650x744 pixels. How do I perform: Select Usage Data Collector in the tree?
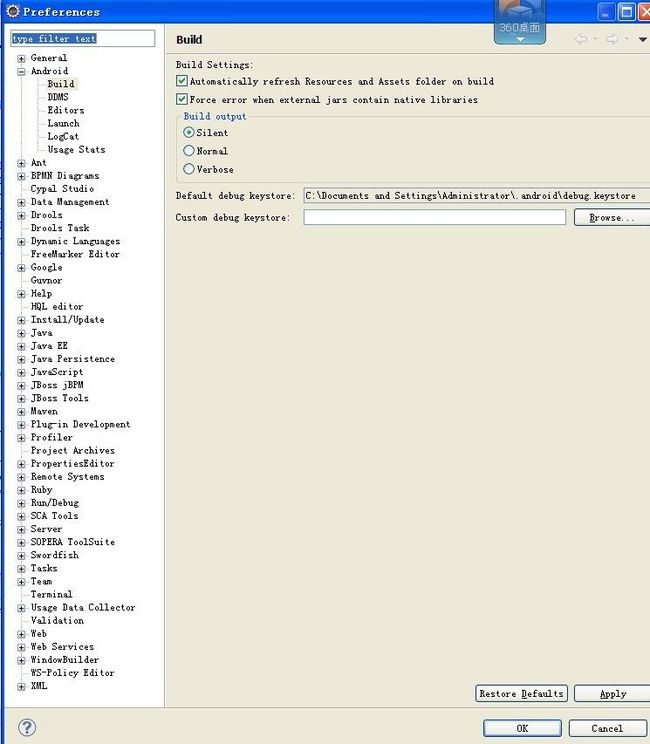pyautogui.click(x=83, y=607)
